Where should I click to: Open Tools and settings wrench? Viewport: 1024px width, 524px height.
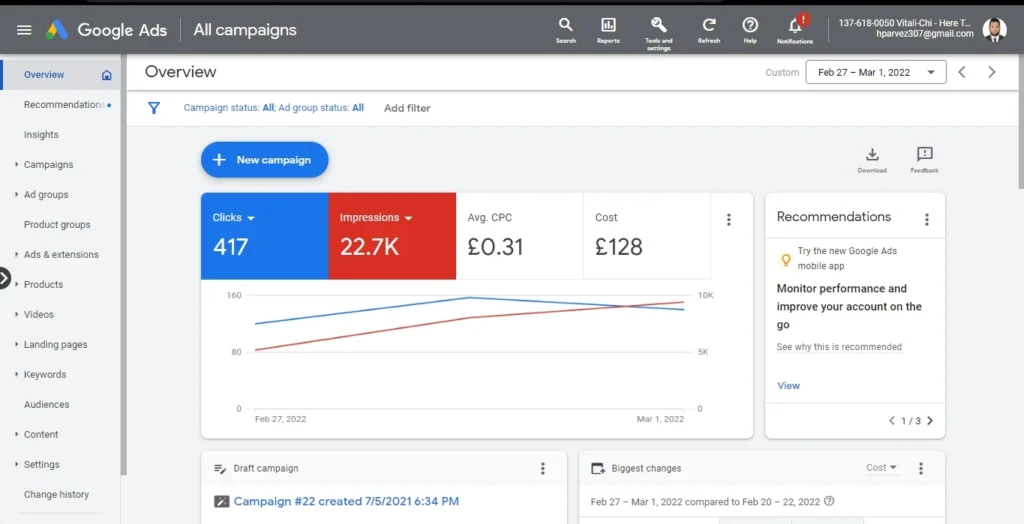(x=658, y=25)
